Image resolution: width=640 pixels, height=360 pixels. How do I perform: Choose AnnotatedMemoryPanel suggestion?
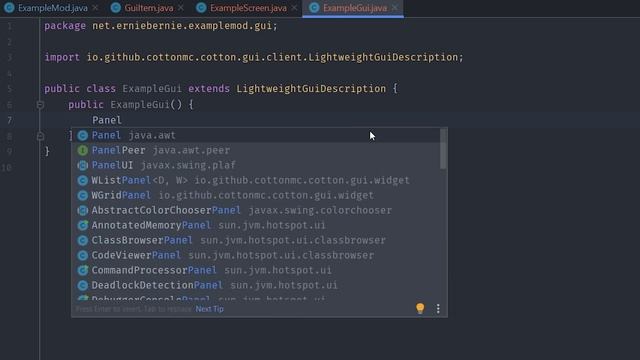256,225
